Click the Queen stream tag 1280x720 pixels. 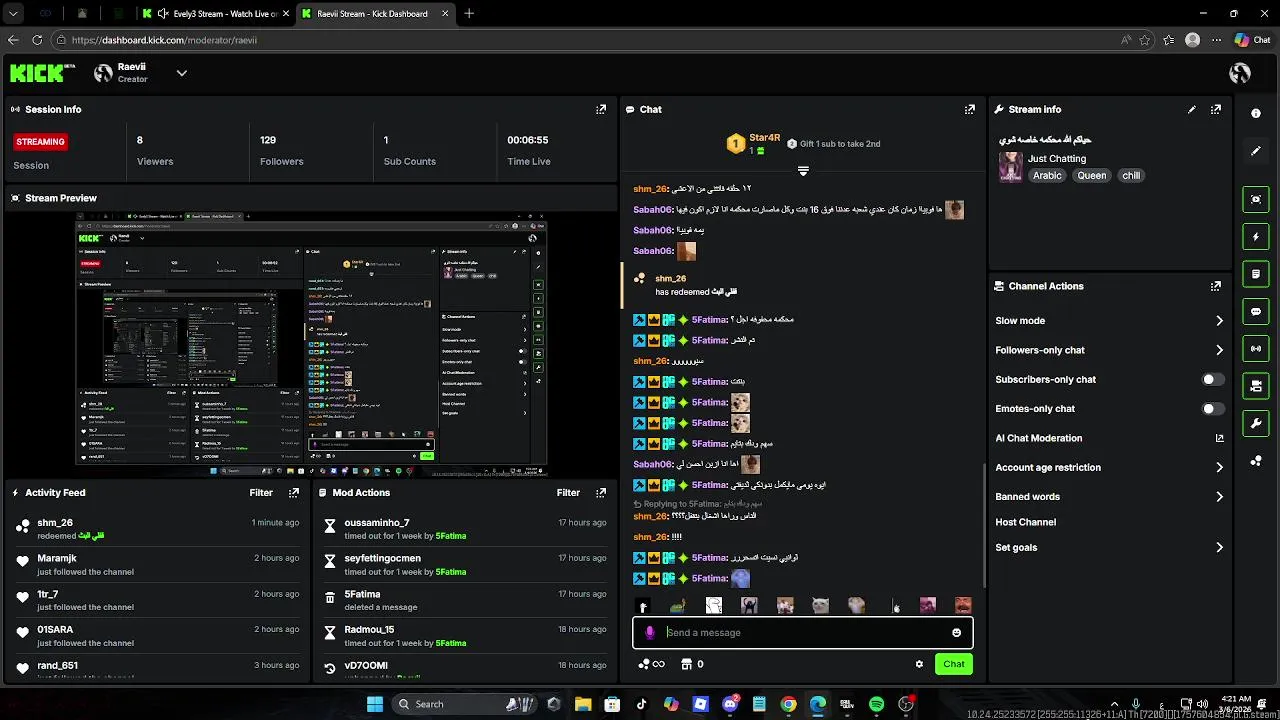[1091, 175]
